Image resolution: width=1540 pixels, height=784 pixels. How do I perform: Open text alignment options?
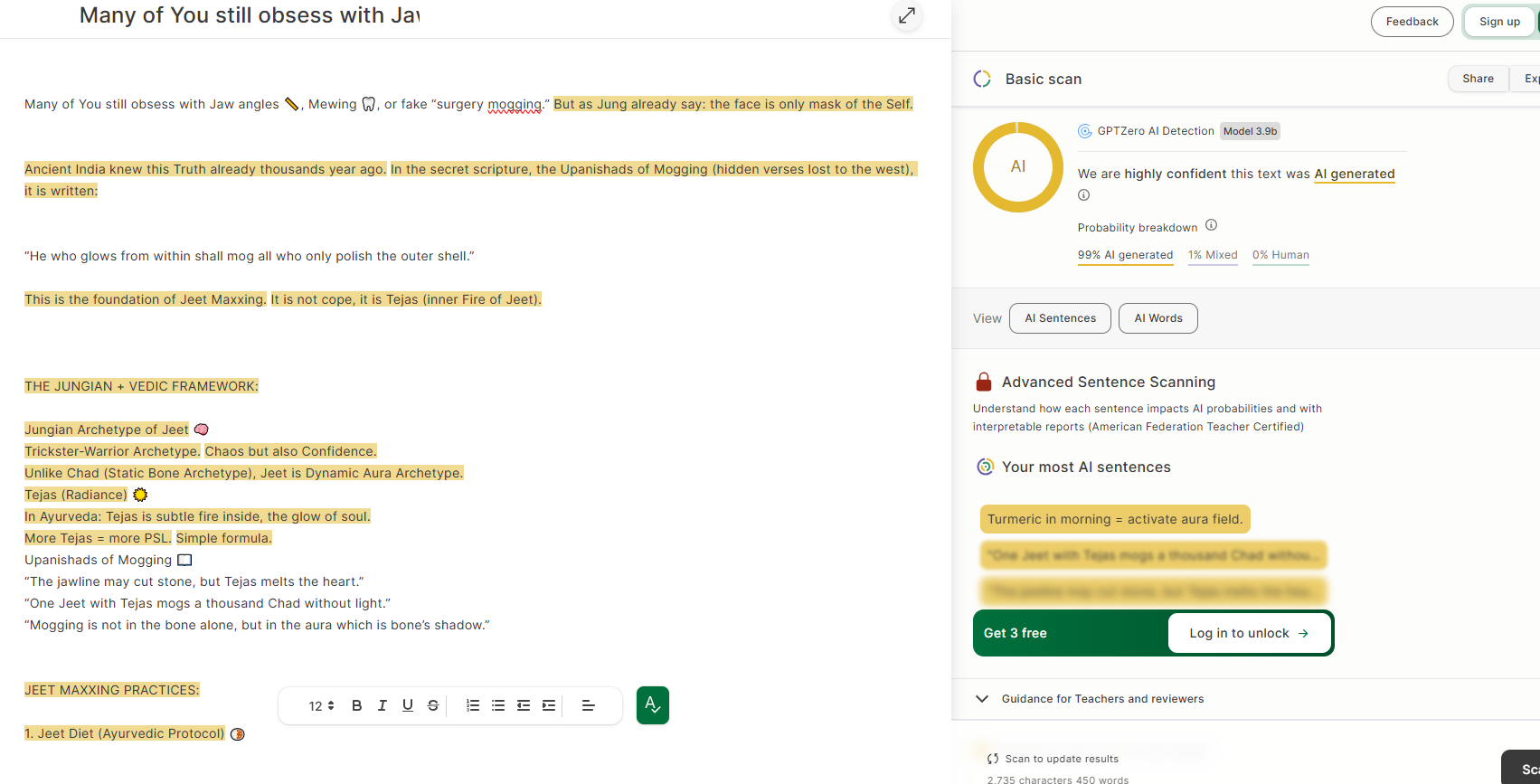(x=588, y=705)
